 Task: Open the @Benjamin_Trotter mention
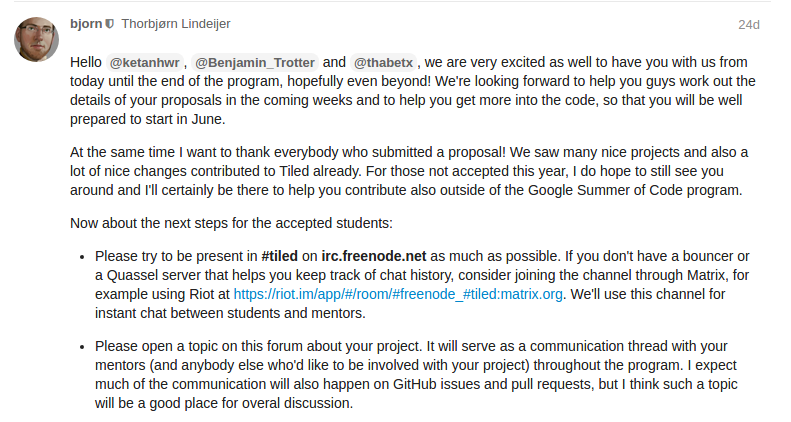[x=255, y=63]
